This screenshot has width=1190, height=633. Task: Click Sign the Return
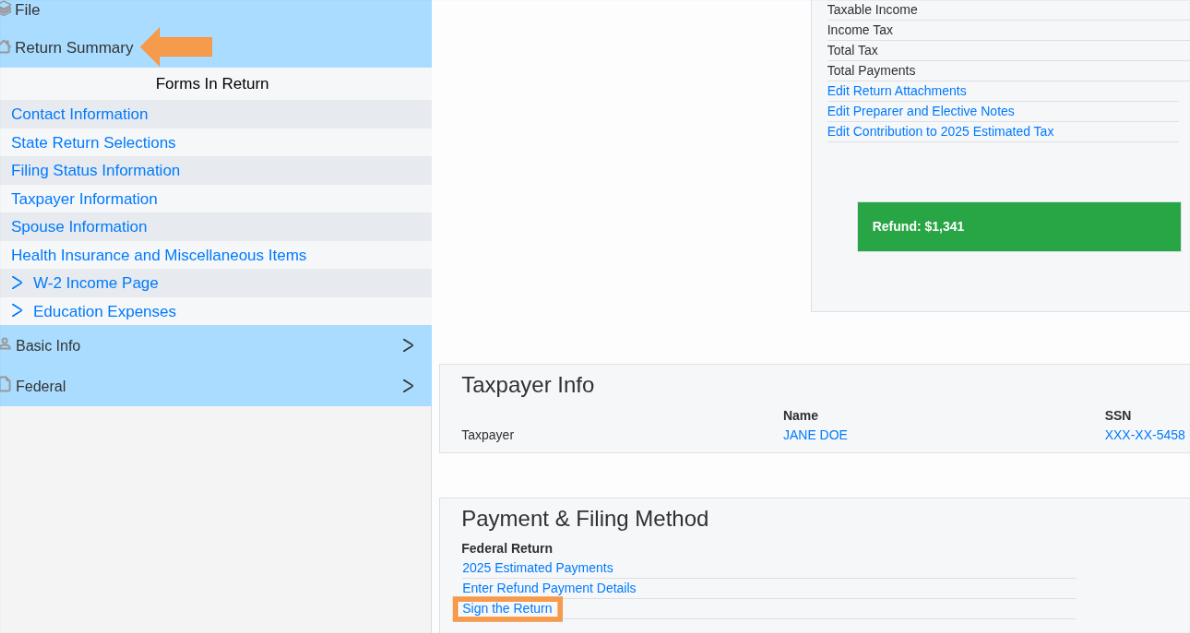click(x=507, y=608)
